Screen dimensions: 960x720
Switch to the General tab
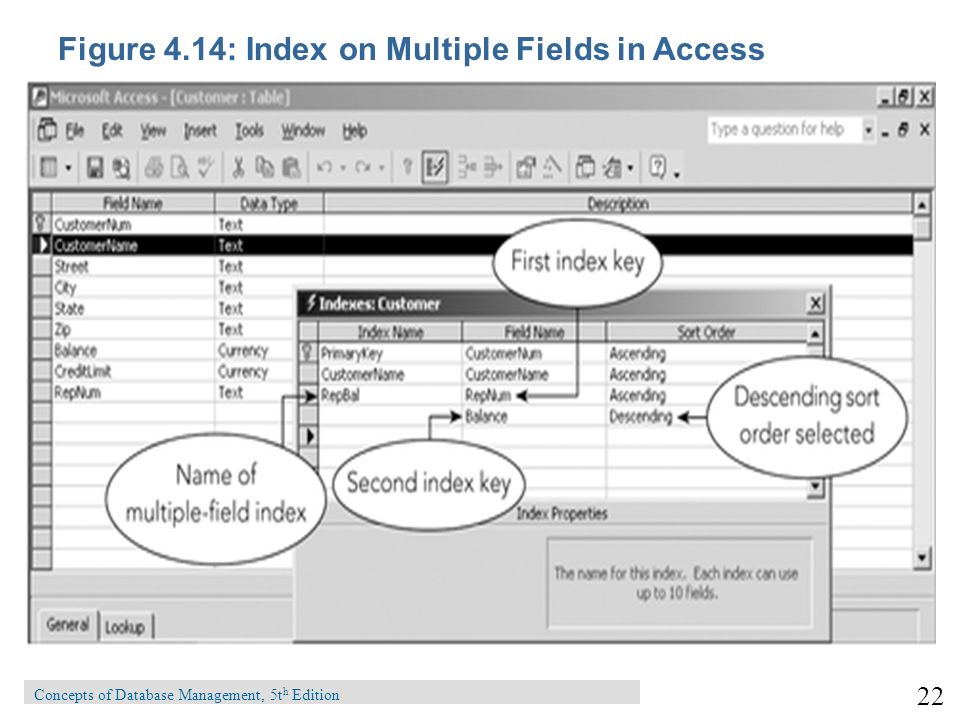tap(68, 624)
